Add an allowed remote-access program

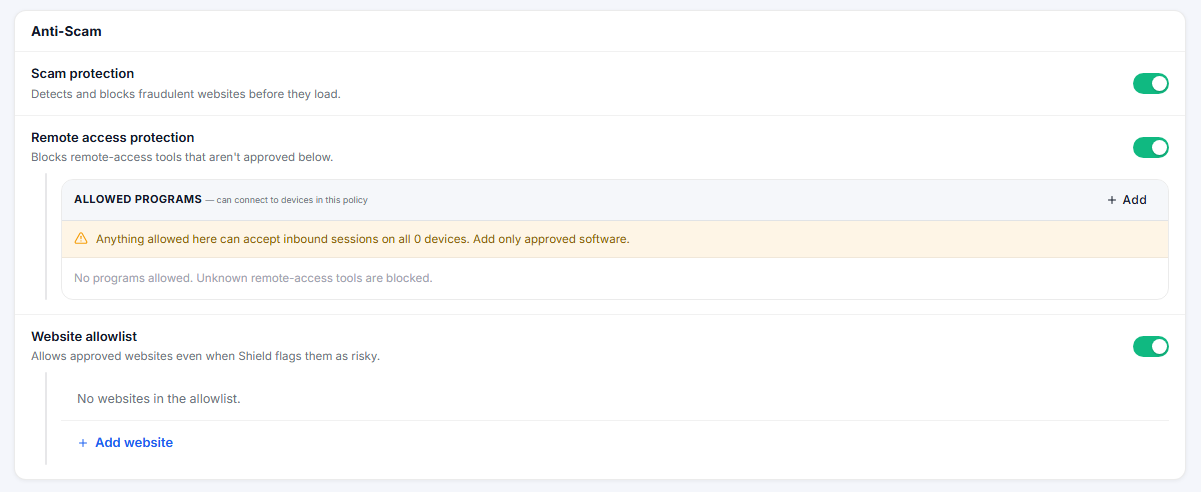(x=1127, y=200)
